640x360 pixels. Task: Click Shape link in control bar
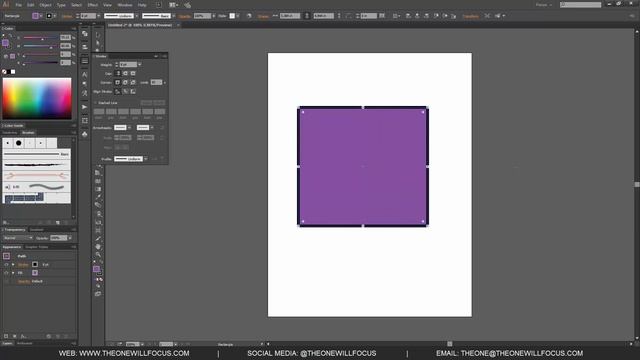(x=263, y=16)
